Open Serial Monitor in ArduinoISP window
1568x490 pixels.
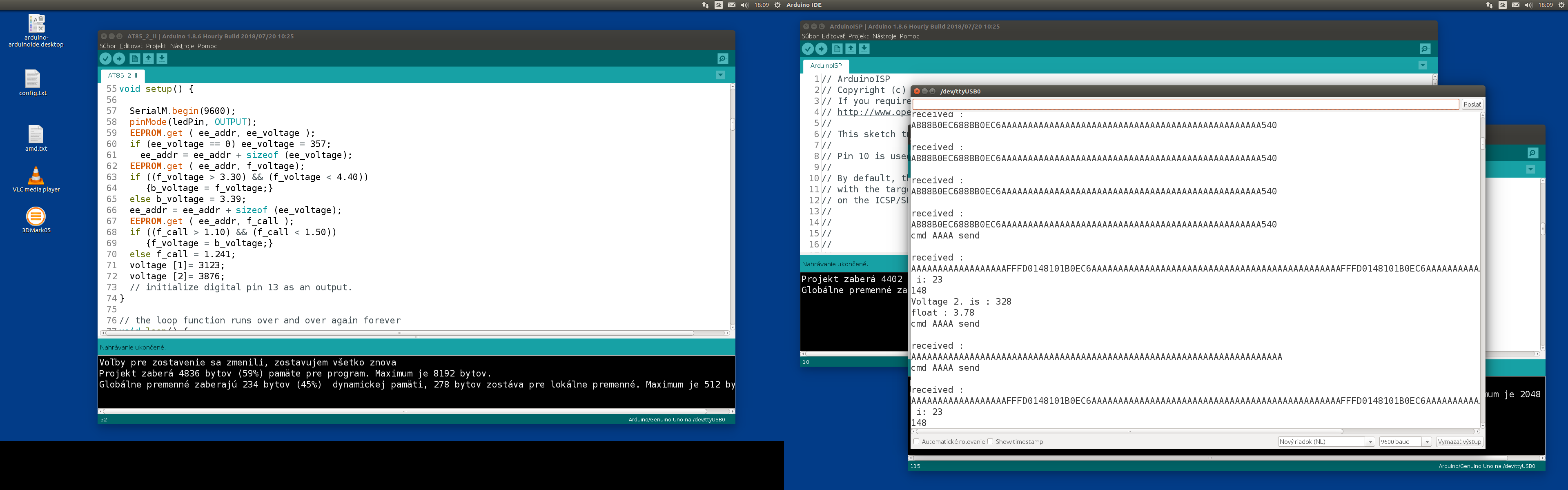pyautogui.click(x=1425, y=49)
